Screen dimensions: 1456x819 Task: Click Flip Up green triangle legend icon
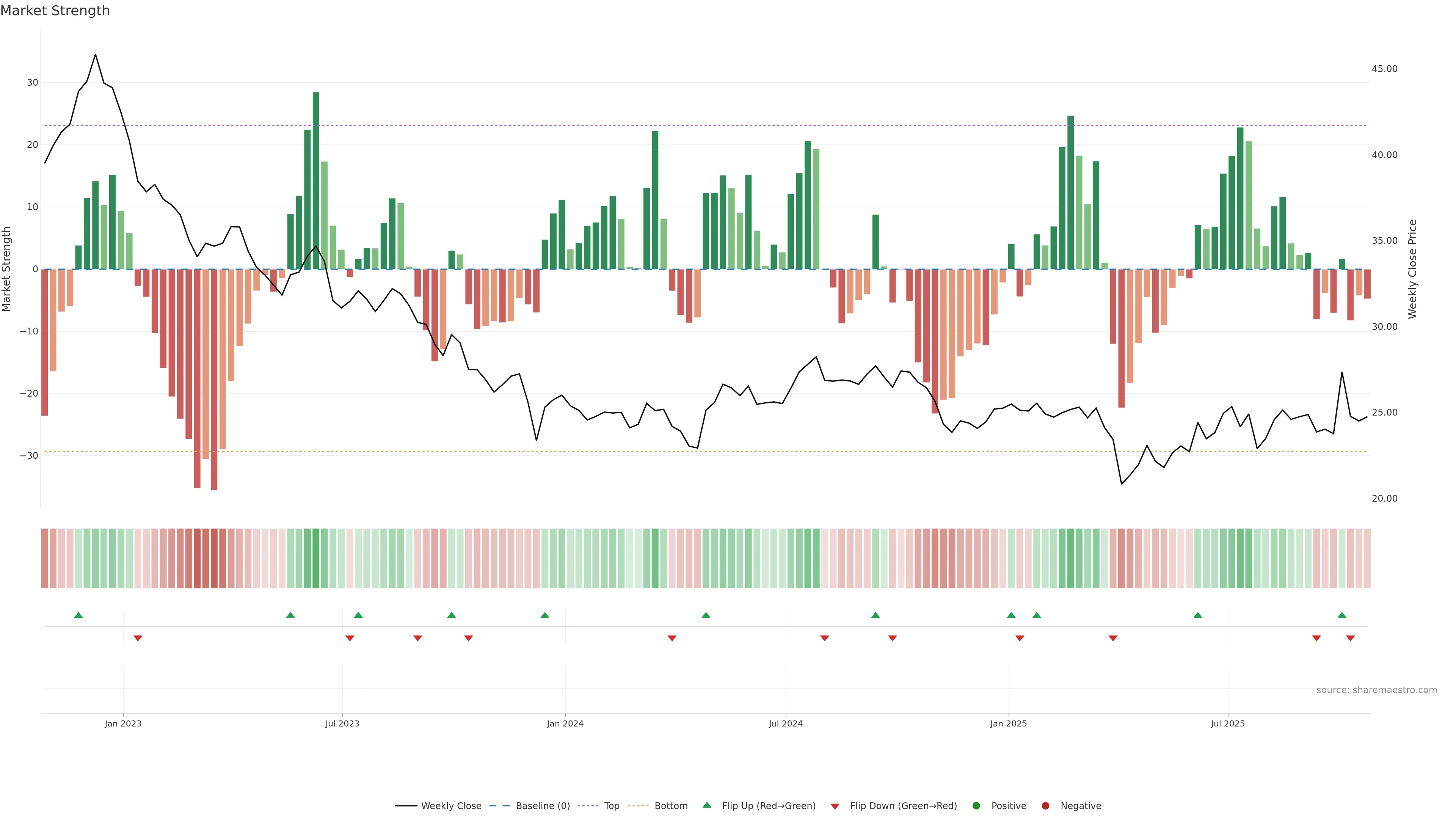point(706,805)
